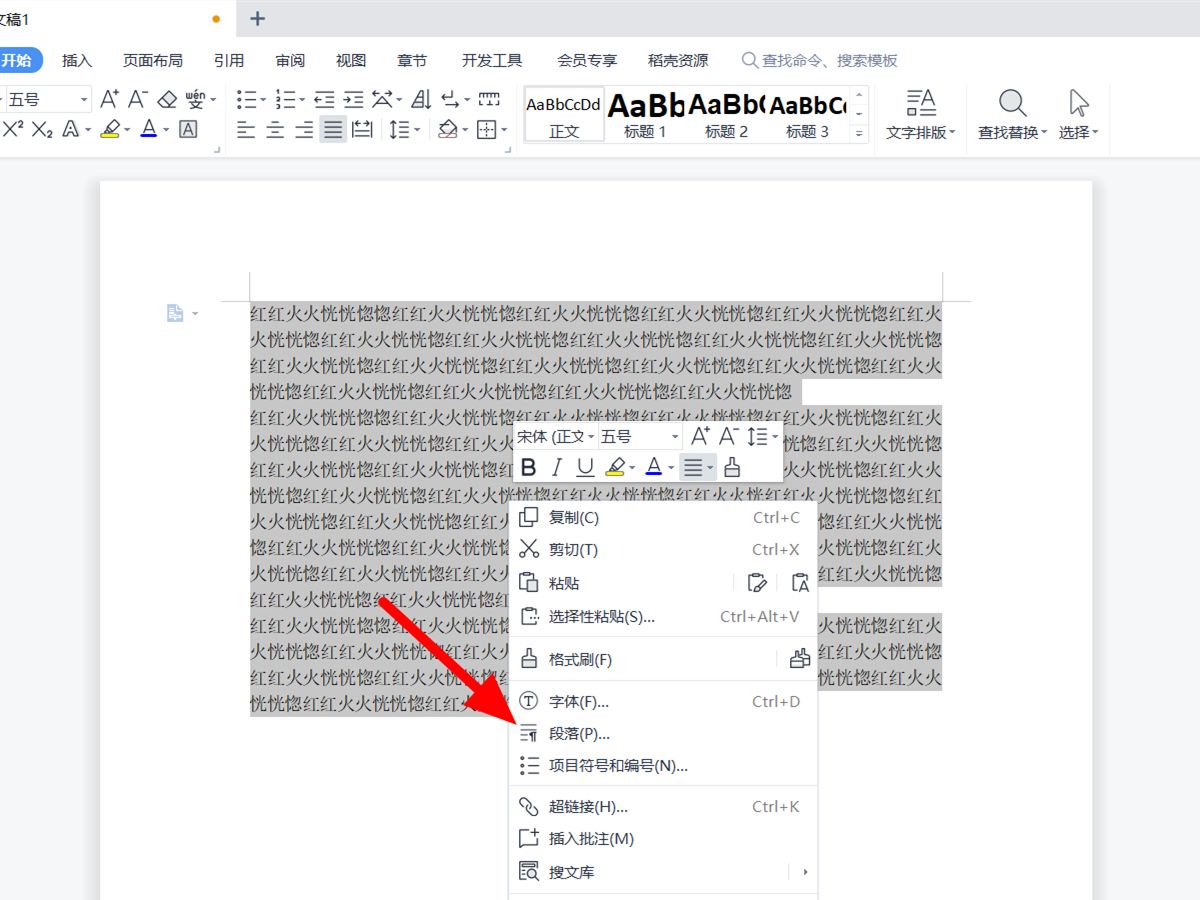Clear formatting with ribbon eraser icon
Viewport: 1200px width, 900px height.
pos(167,99)
